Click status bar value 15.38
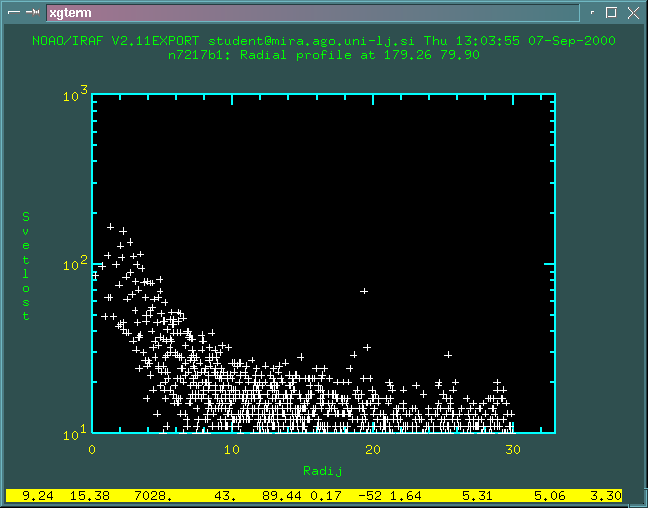648x508 pixels. [90, 496]
